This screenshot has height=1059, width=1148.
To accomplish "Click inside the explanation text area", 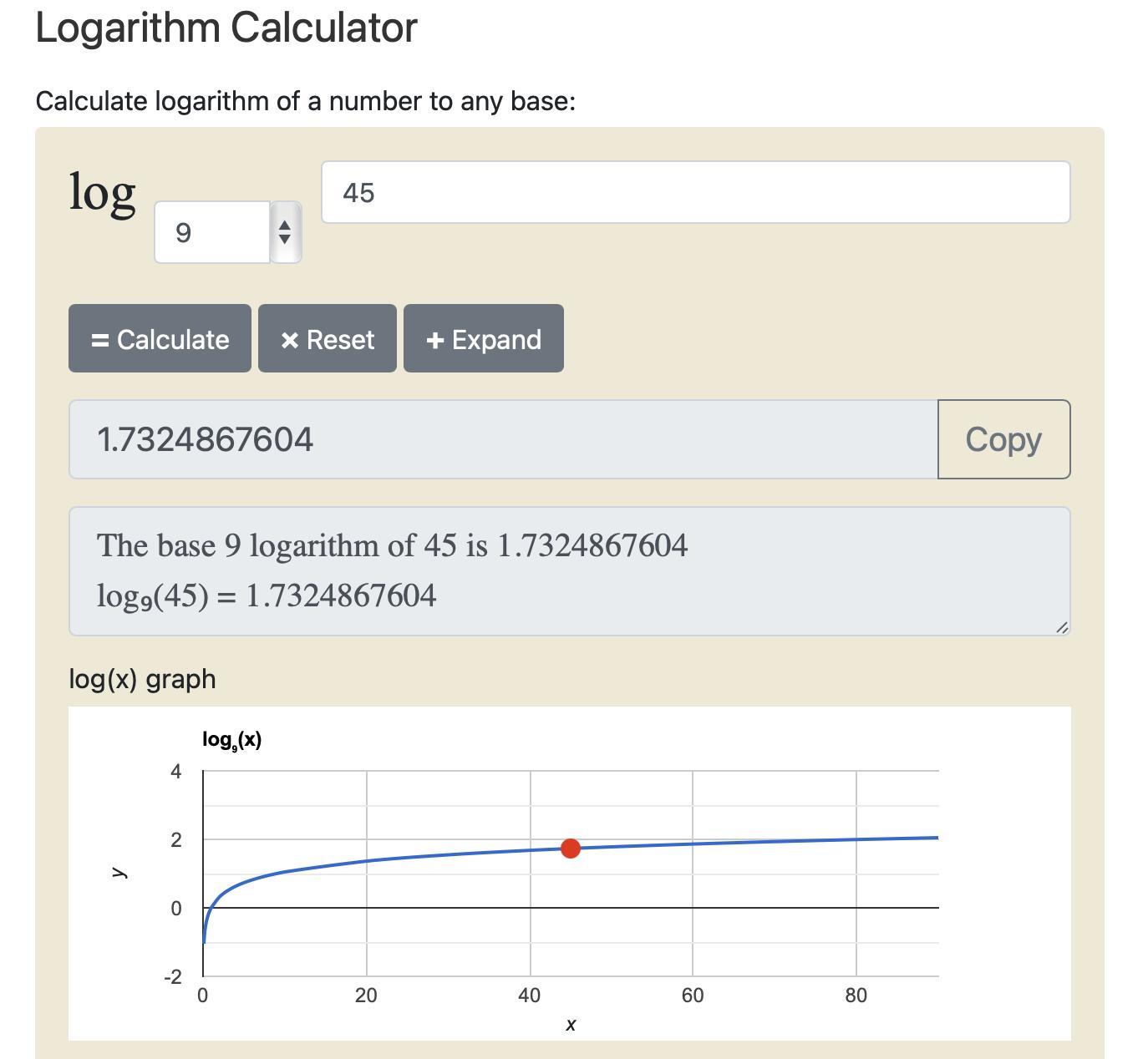I will pos(569,571).
